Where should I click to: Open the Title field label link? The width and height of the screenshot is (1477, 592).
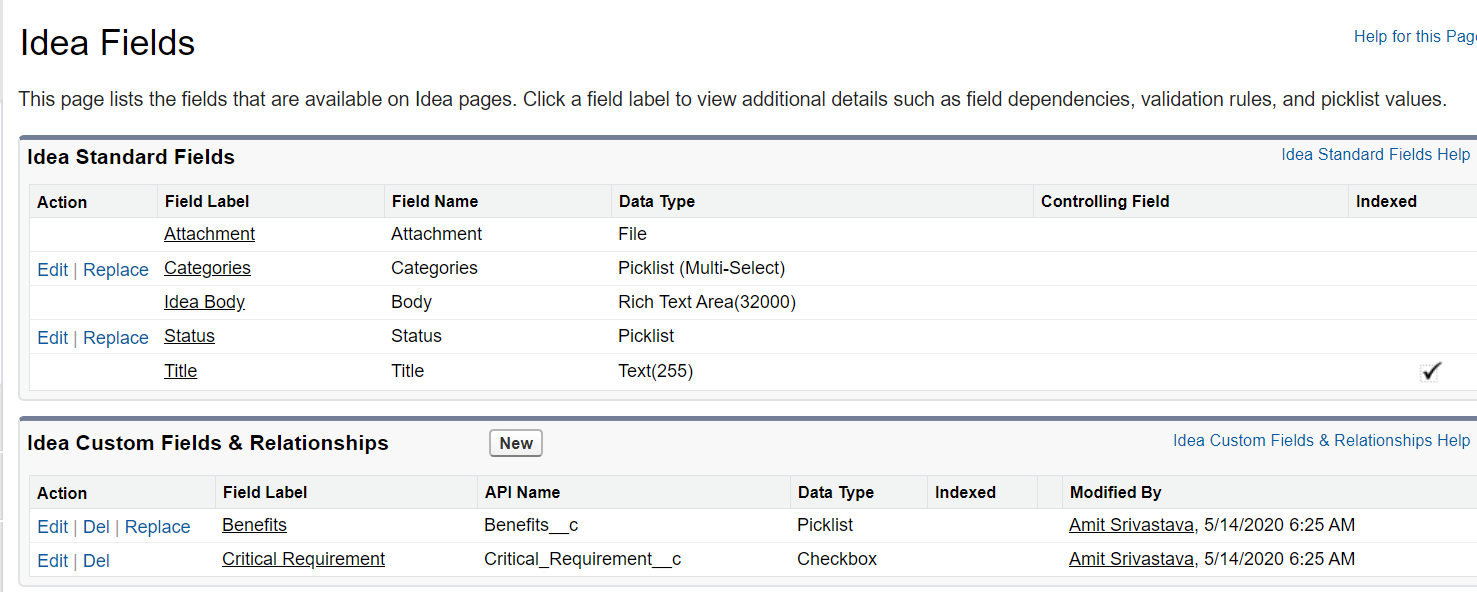(x=180, y=371)
